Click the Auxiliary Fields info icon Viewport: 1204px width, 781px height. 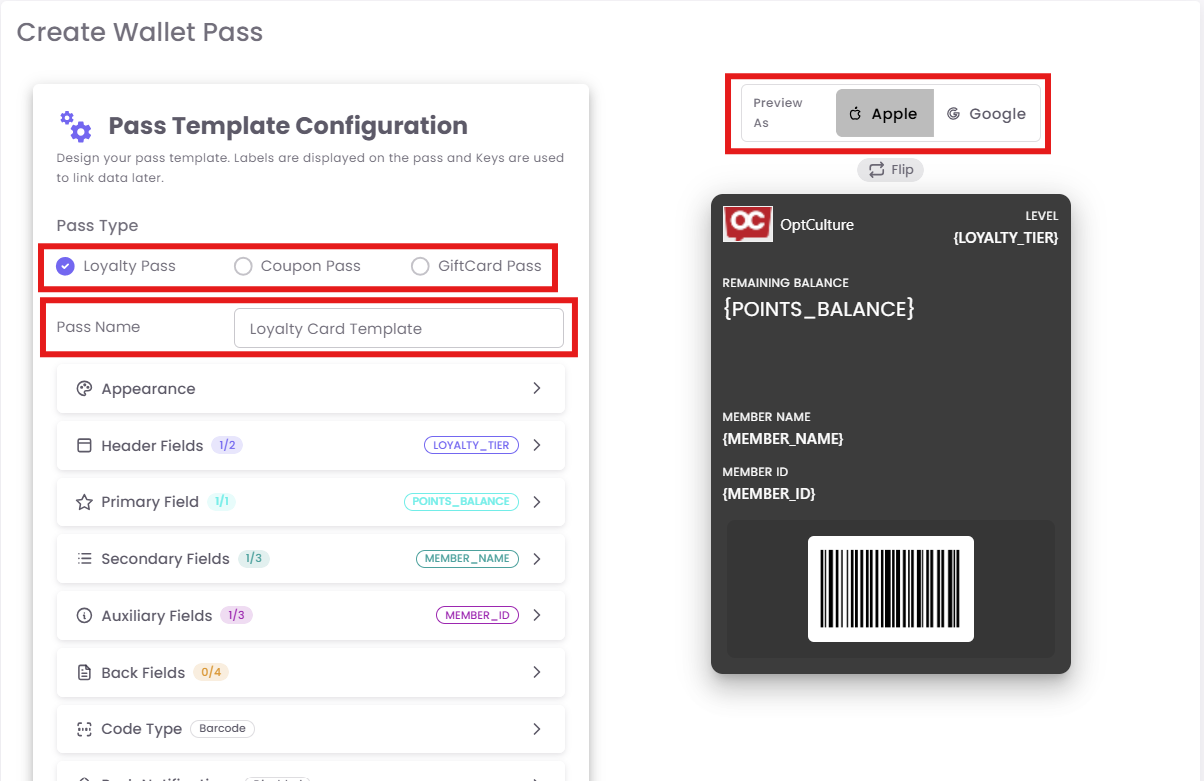[x=84, y=616]
